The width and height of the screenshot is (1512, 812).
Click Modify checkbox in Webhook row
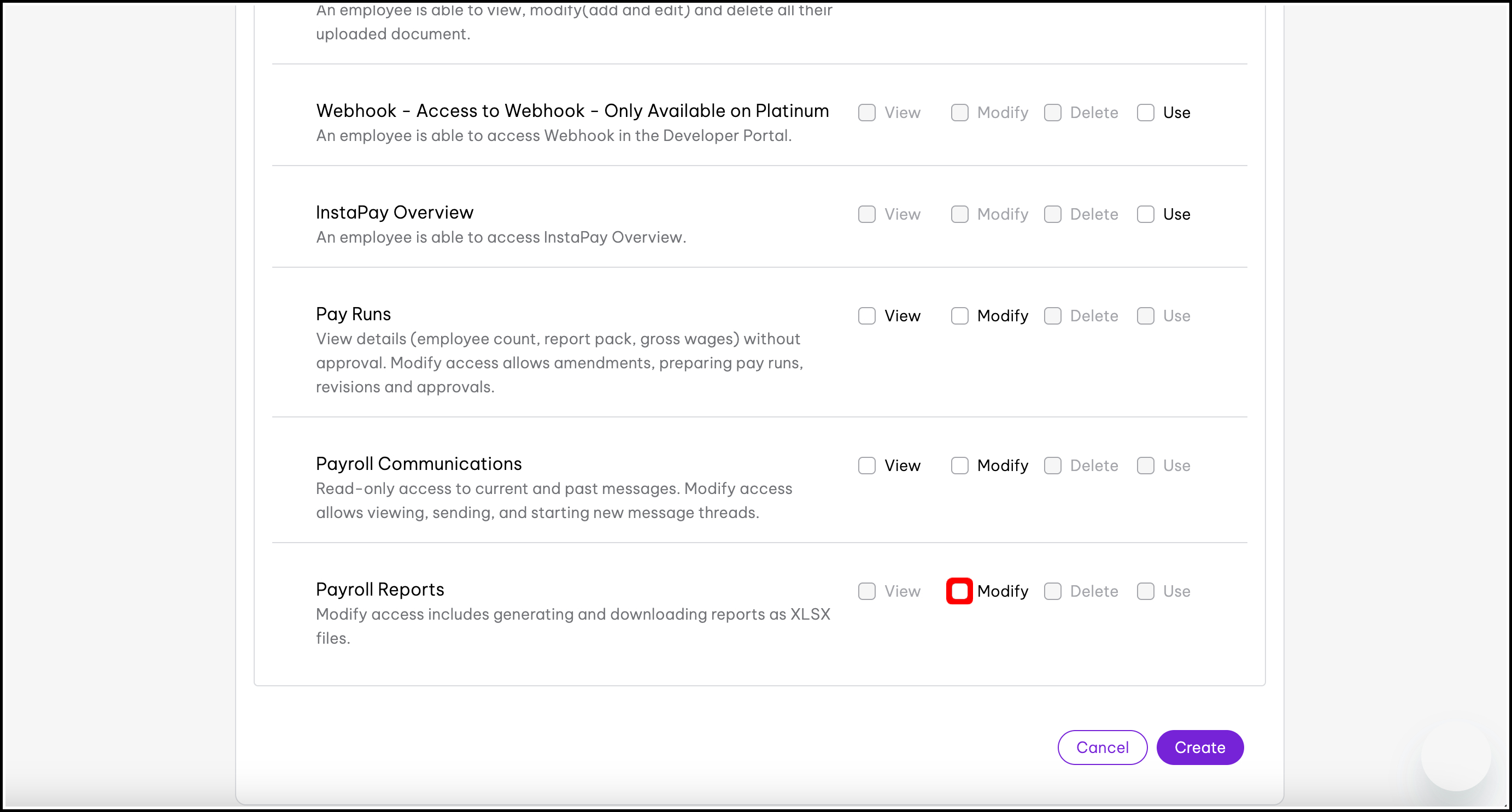coord(960,113)
